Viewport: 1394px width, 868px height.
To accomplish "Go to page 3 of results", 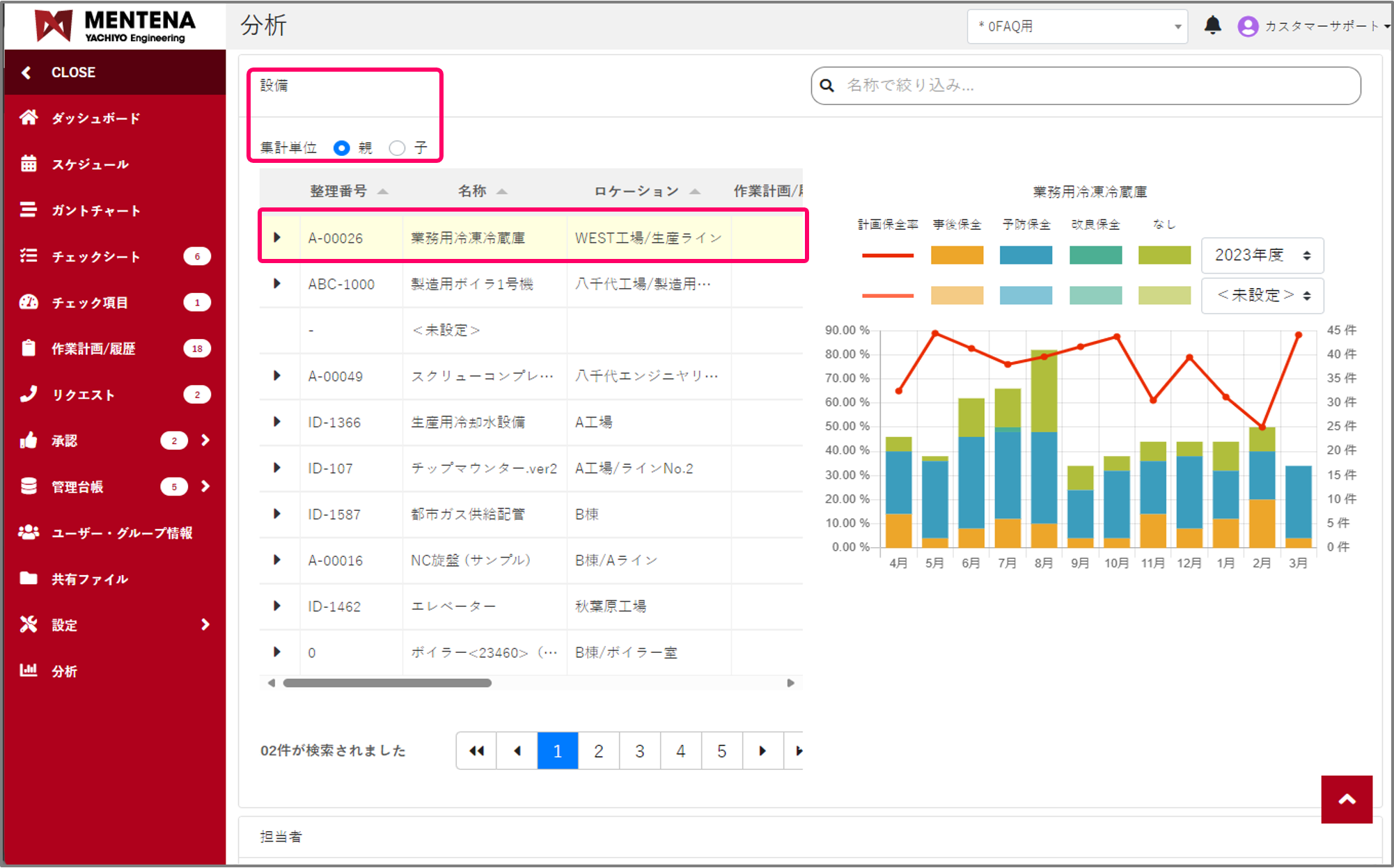I will point(639,750).
